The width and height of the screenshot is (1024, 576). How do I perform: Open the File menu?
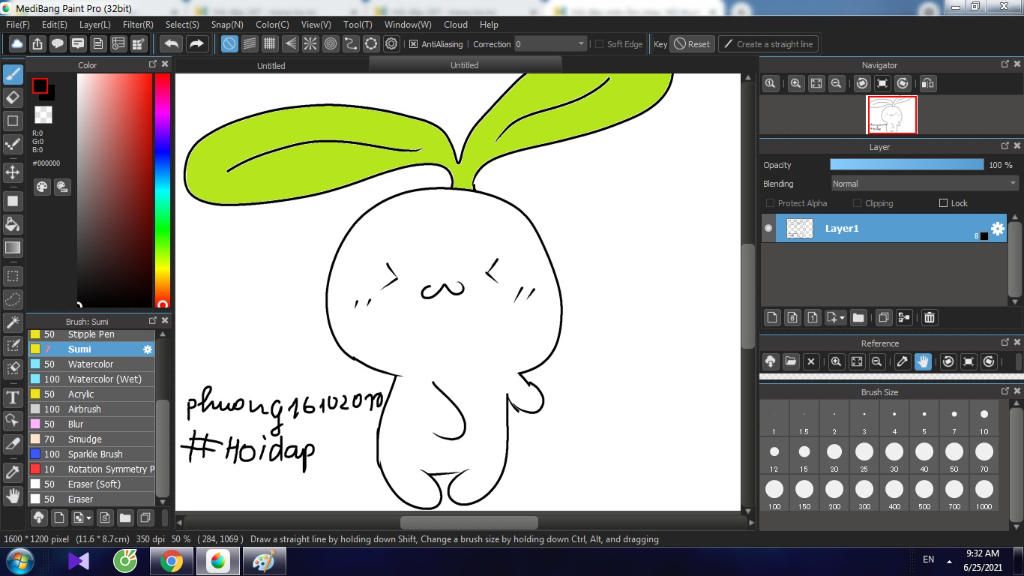click(x=18, y=24)
